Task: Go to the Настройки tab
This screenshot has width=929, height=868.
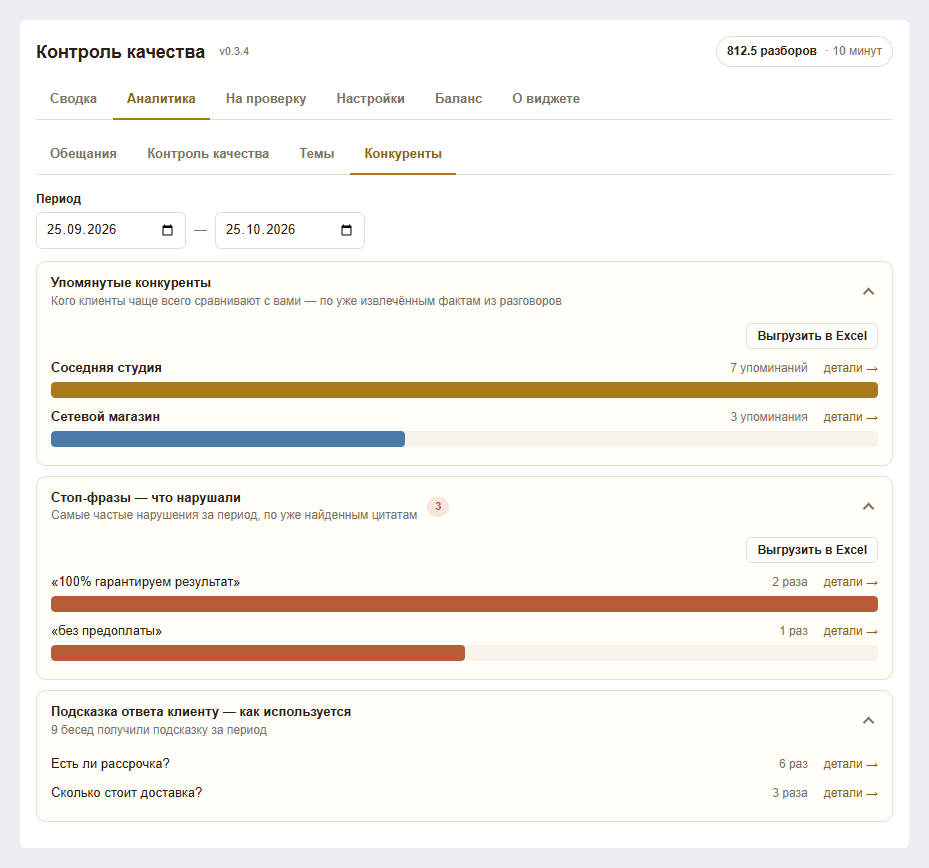Action: pos(370,98)
